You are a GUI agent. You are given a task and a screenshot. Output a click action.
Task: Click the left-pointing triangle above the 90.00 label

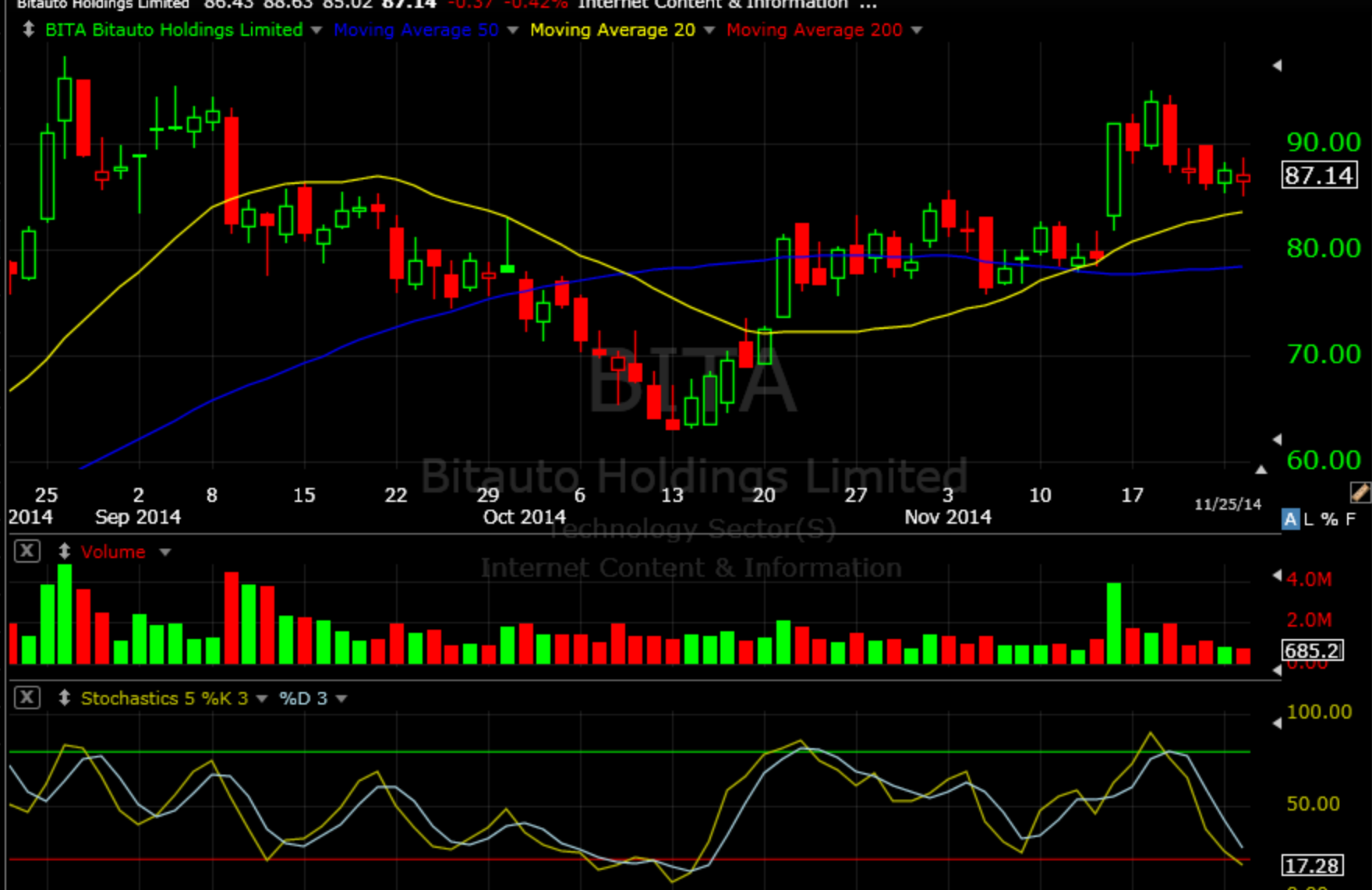tap(1277, 65)
